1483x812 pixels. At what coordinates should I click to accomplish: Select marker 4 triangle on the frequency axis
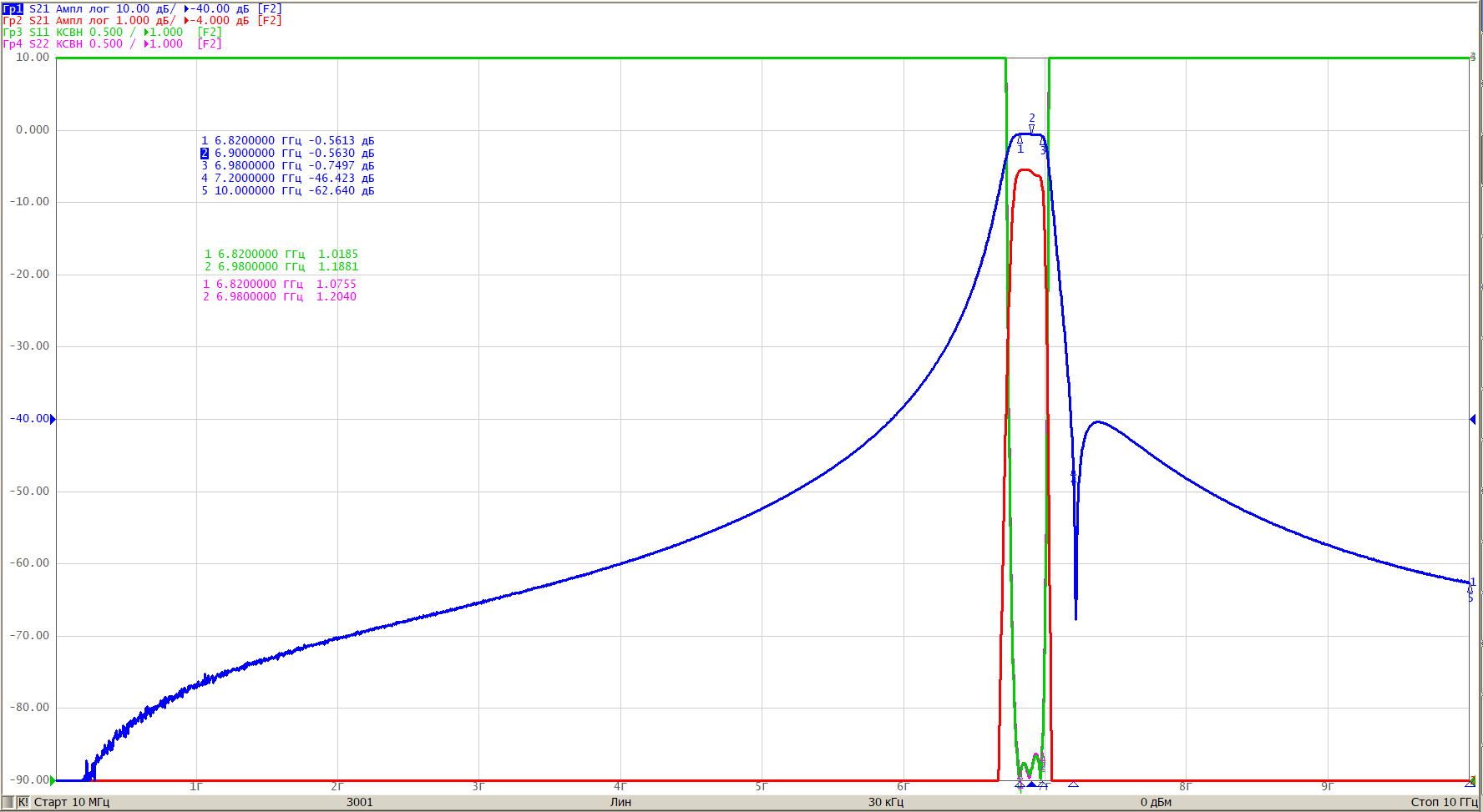click(1073, 784)
